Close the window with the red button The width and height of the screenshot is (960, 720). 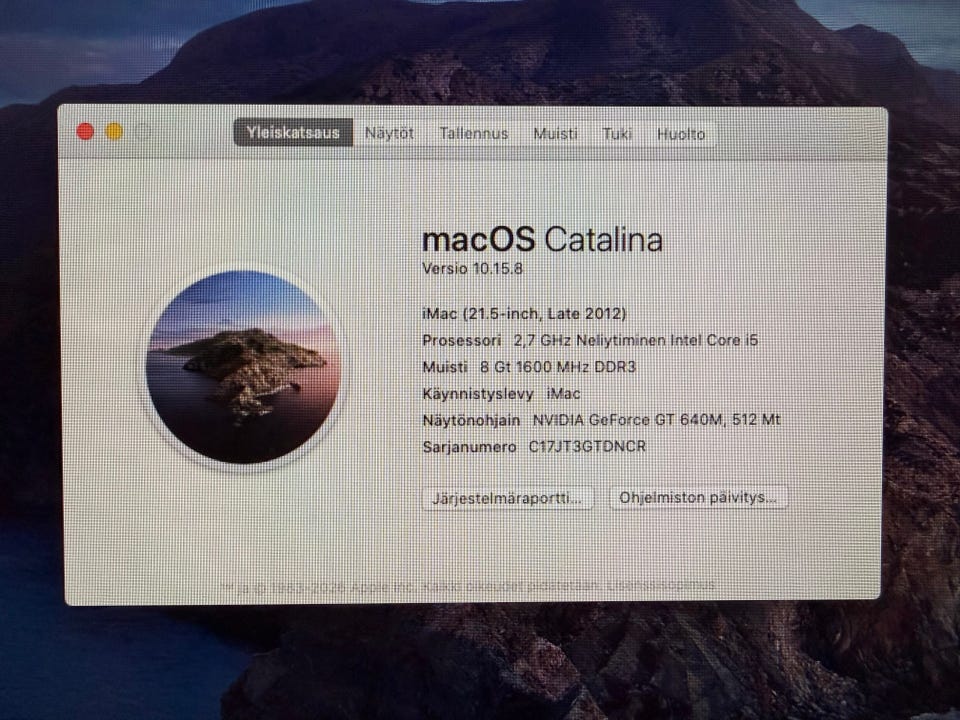(85, 131)
